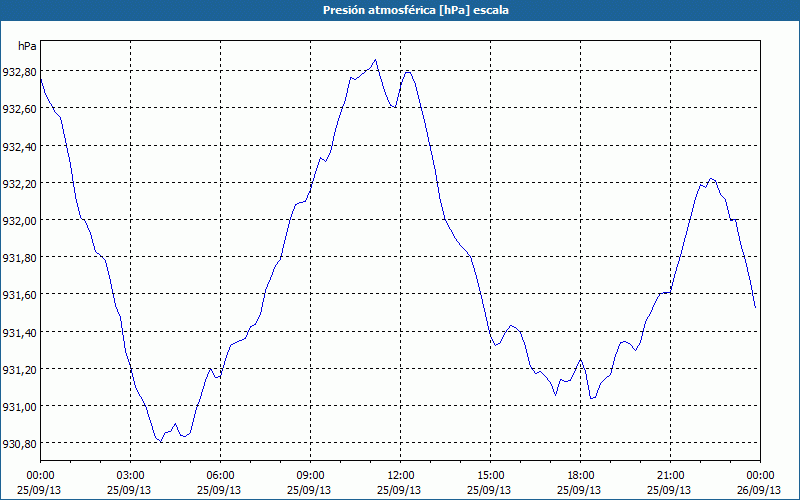Image resolution: width=800 pixels, height=500 pixels.
Task: Click the hPa unit label
Action: [x=27, y=46]
